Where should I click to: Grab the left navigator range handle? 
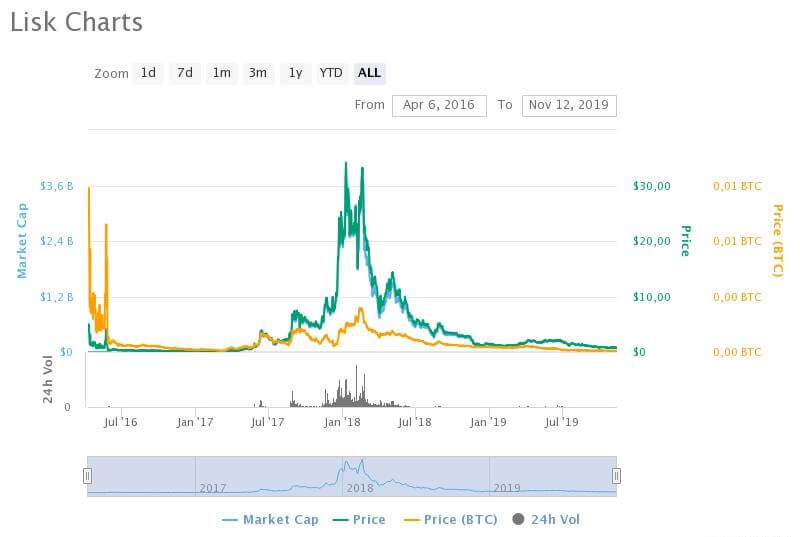(x=87, y=476)
